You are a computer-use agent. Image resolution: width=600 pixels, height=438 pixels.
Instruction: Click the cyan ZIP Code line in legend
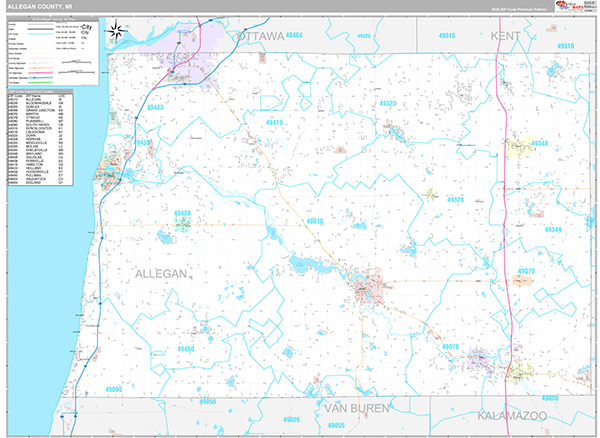[41, 34]
